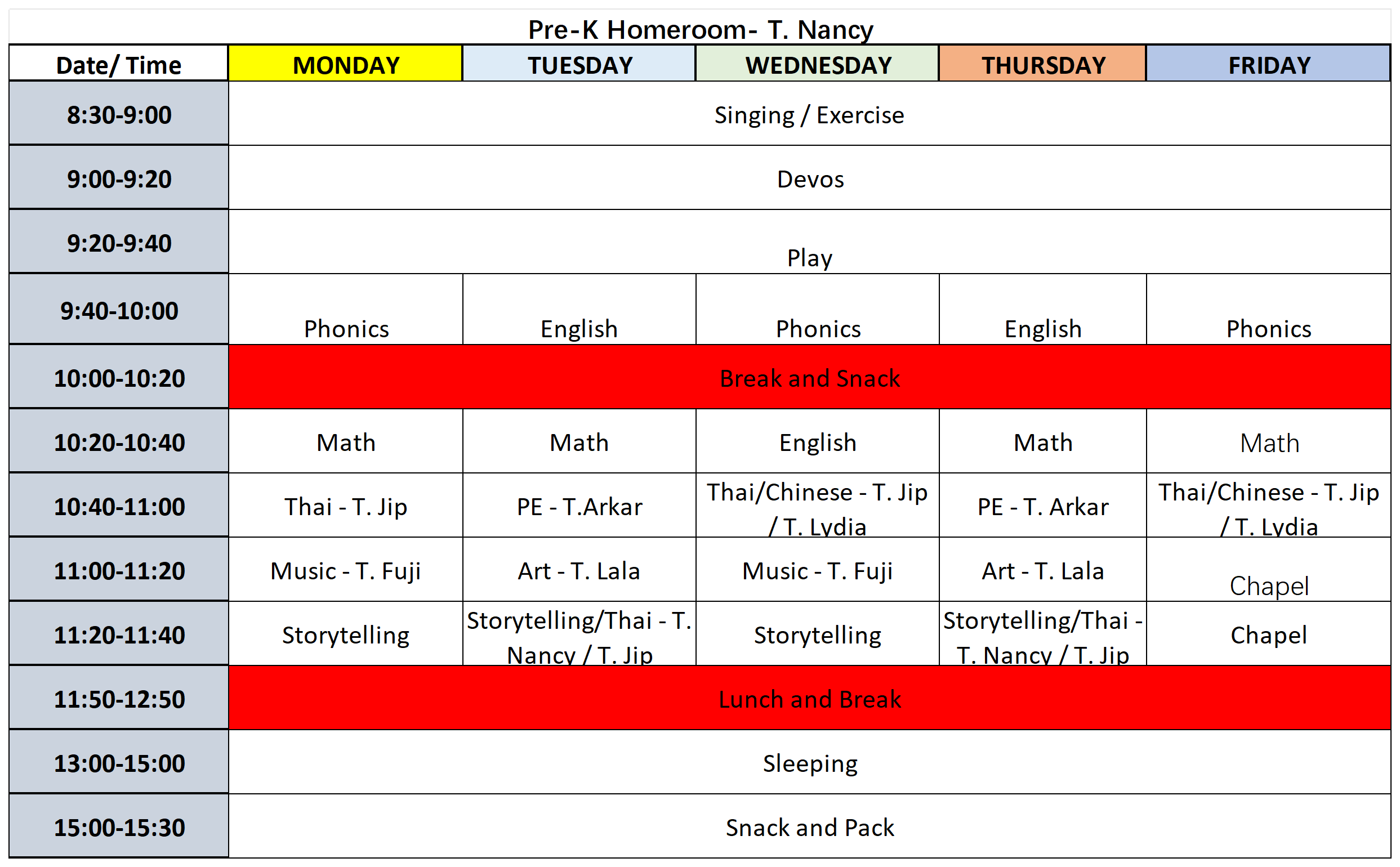The width and height of the screenshot is (1400, 867).
Task: Select the Singing / Exercise row
Action: coord(809,115)
